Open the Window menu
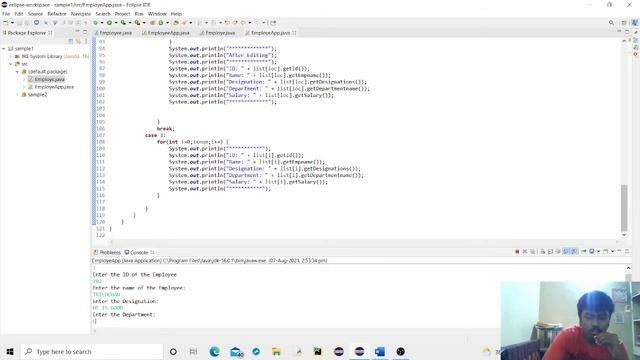The height and width of the screenshot is (360, 640). click(x=157, y=14)
